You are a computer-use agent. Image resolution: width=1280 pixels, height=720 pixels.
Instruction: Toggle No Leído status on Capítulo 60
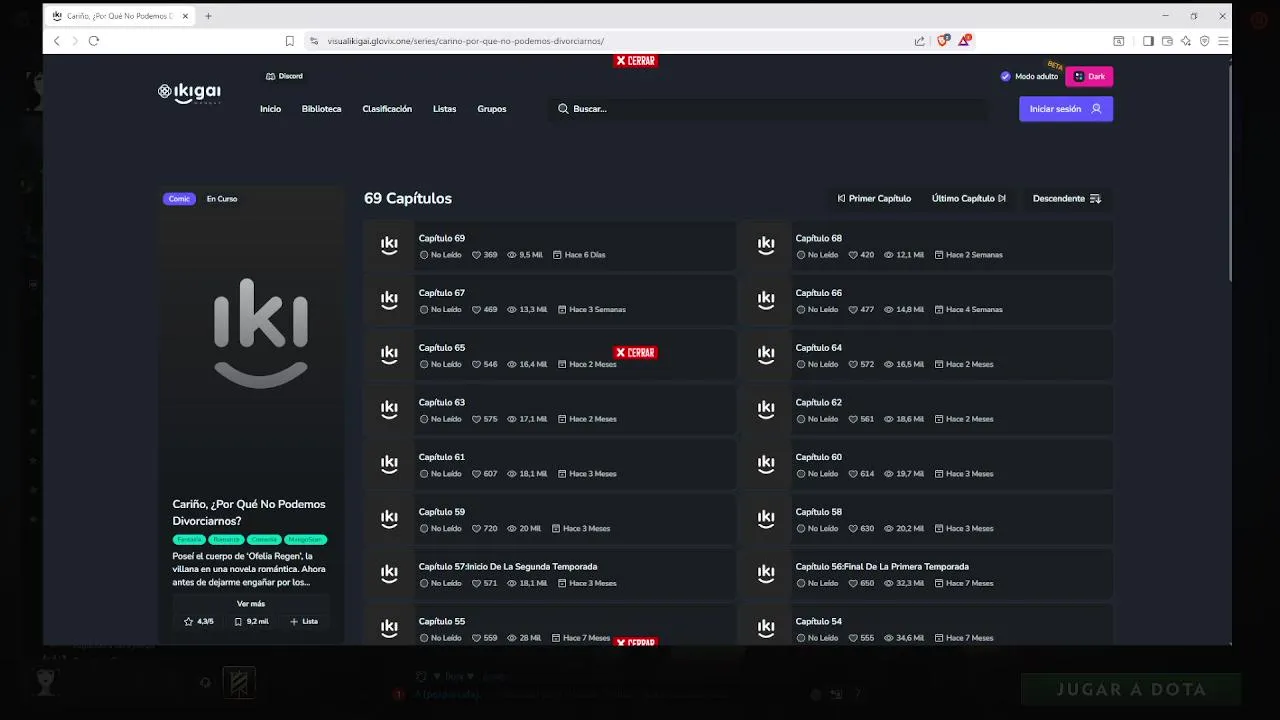(817, 474)
